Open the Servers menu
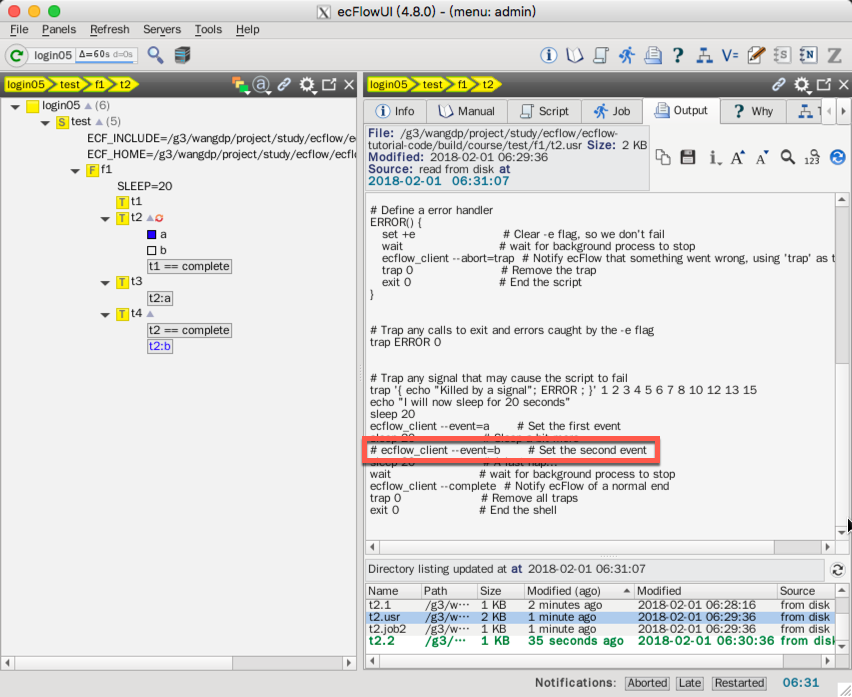 [x=162, y=29]
